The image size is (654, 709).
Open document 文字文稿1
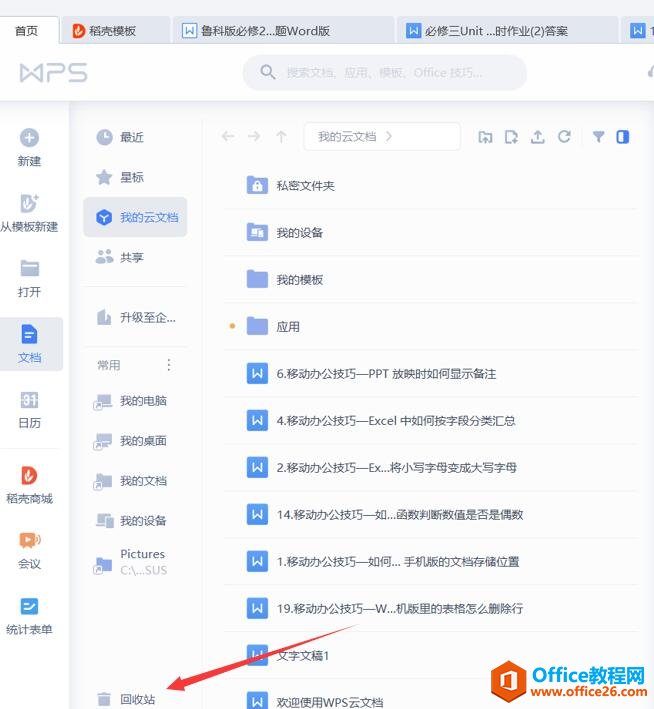coord(430,655)
